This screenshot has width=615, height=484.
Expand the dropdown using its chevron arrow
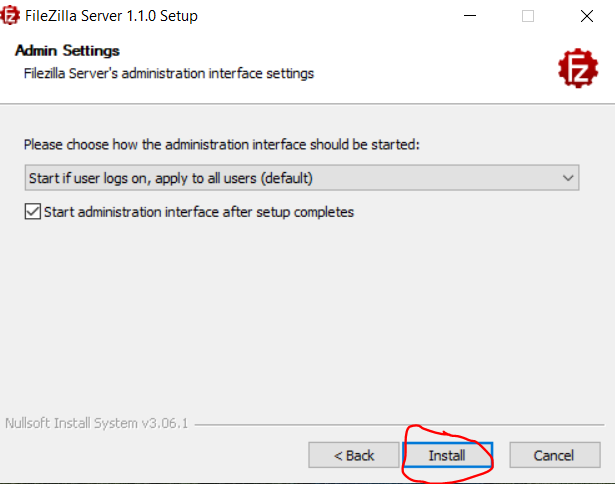[569, 178]
